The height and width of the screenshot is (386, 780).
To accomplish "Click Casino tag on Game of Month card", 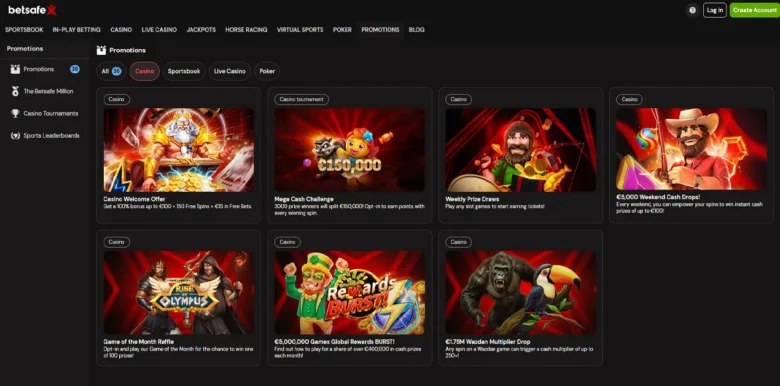I will pos(117,242).
